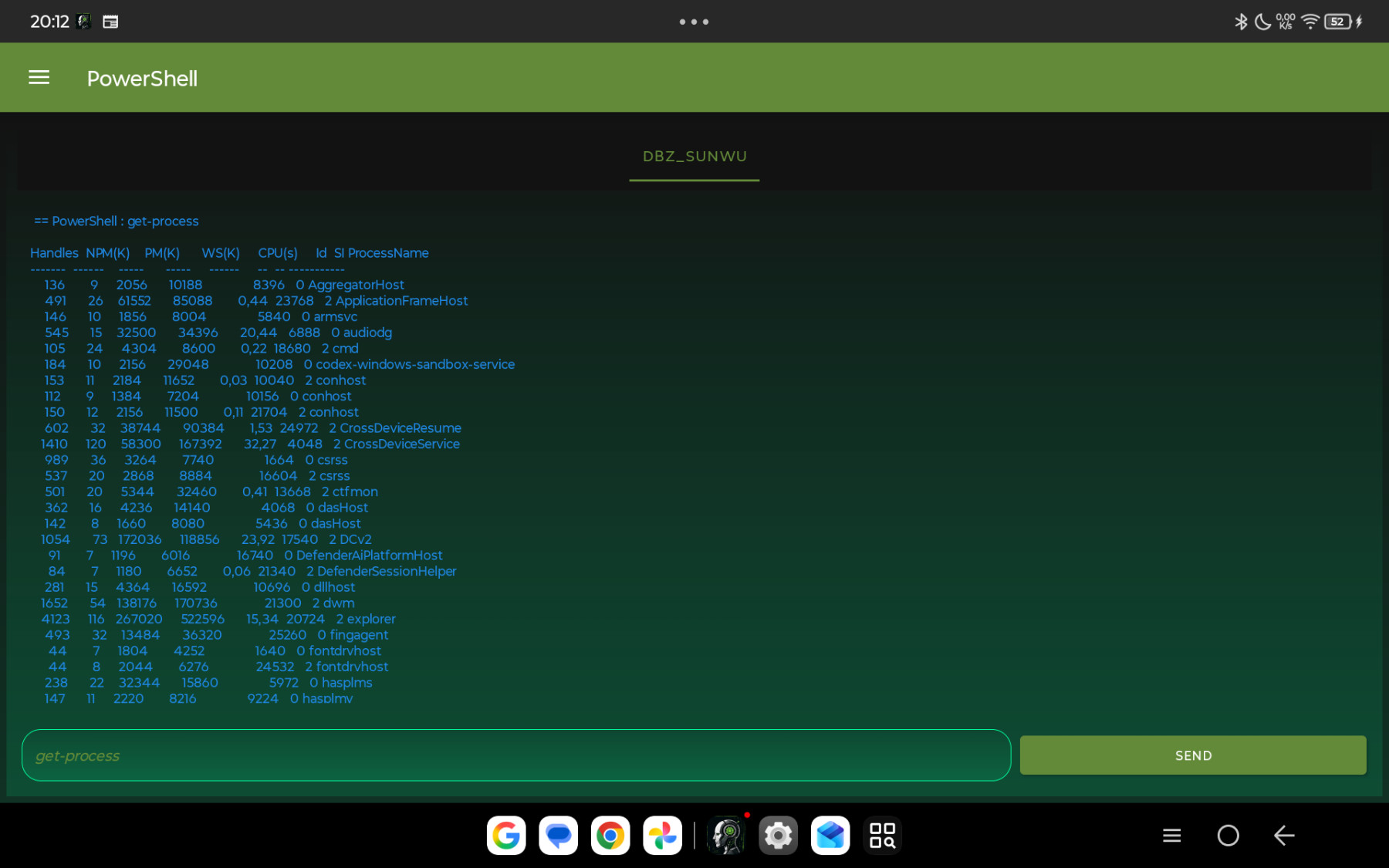Screen dimensions: 1389x868
Task: Click the armsvc process row
Action: [x=201, y=317]
